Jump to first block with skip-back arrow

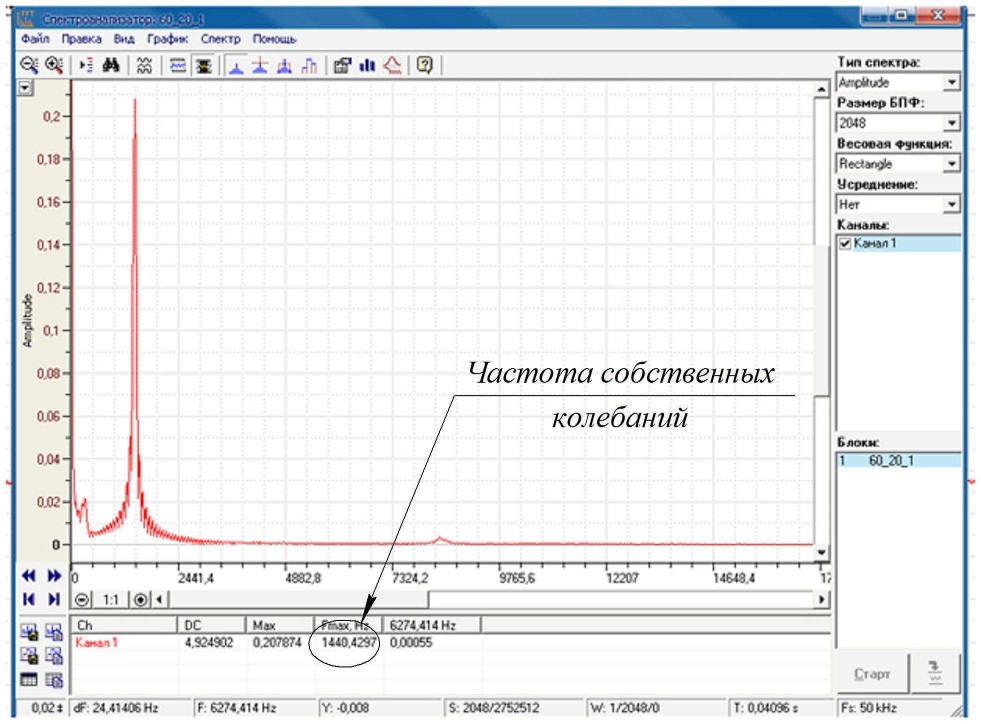pyautogui.click(x=29, y=598)
